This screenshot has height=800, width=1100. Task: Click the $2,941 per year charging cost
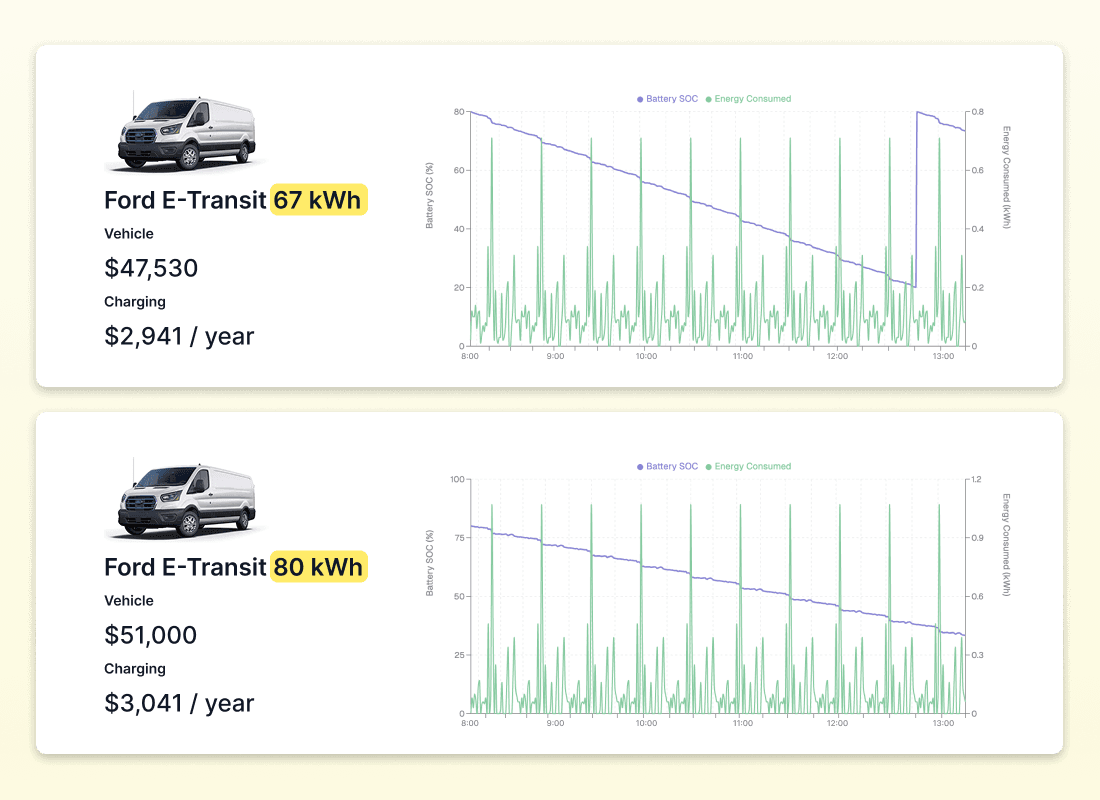pyautogui.click(x=179, y=336)
